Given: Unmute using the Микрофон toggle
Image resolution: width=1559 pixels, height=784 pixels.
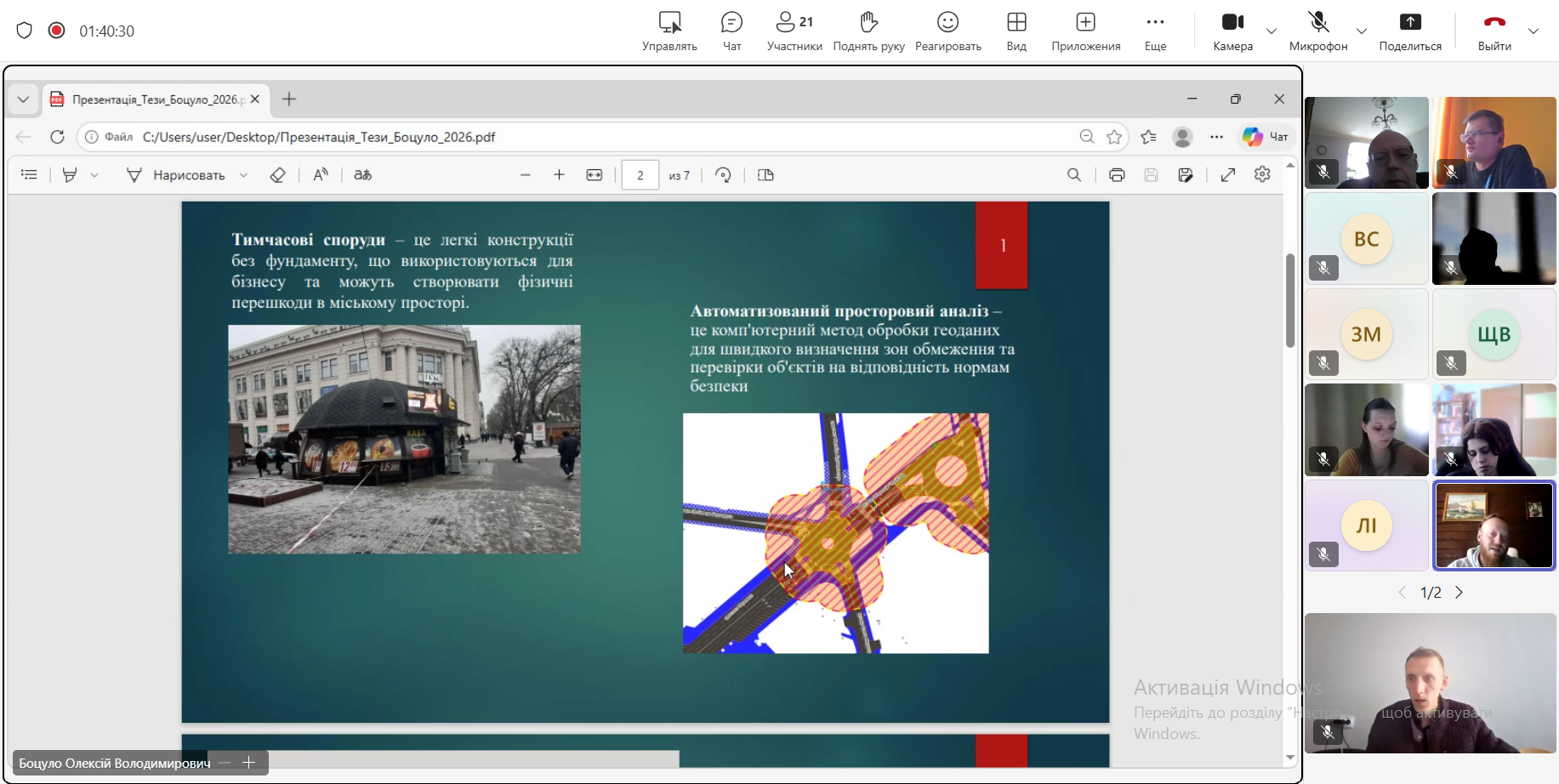Looking at the screenshot, I should tap(1317, 31).
